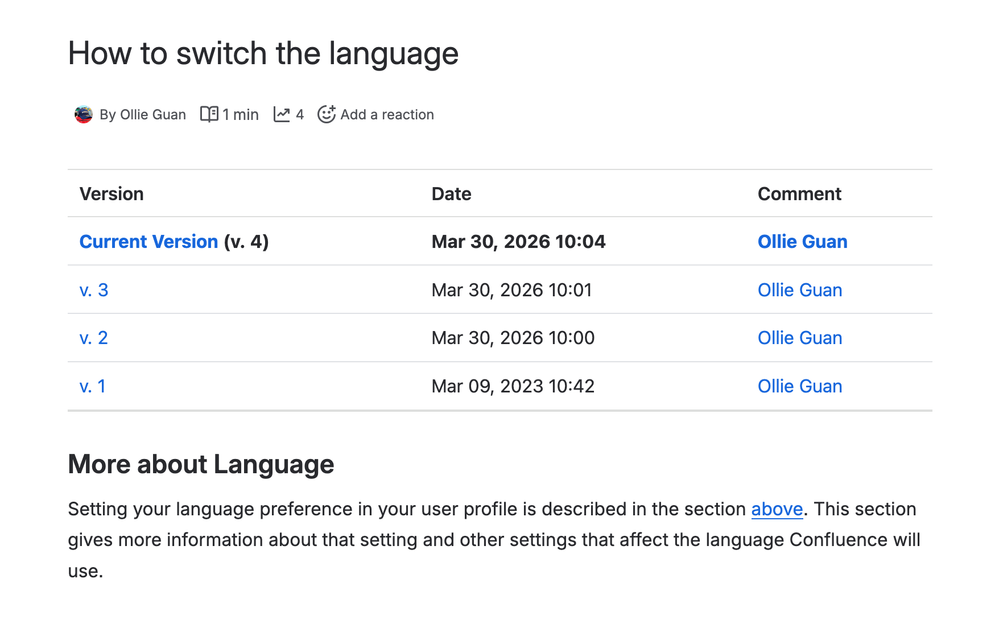Select Ollie Guan in the v. 2 row

799,338
